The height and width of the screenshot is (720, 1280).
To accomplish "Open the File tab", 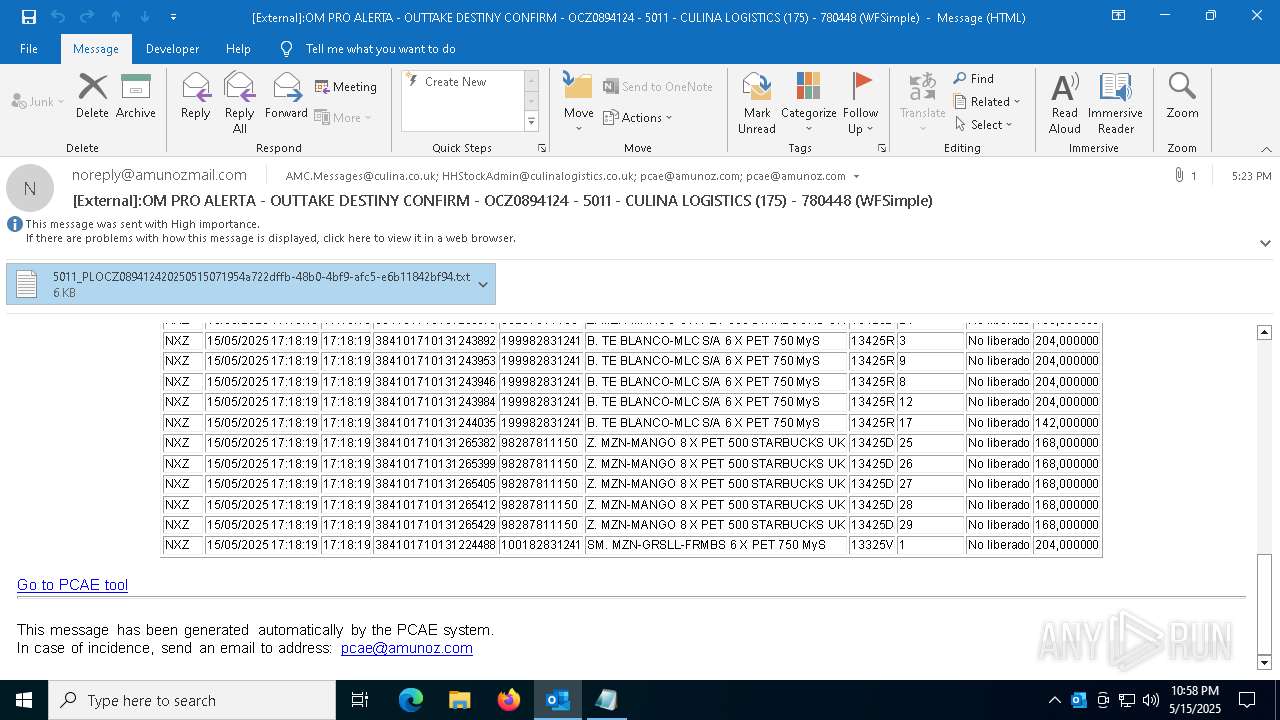I will (29, 48).
